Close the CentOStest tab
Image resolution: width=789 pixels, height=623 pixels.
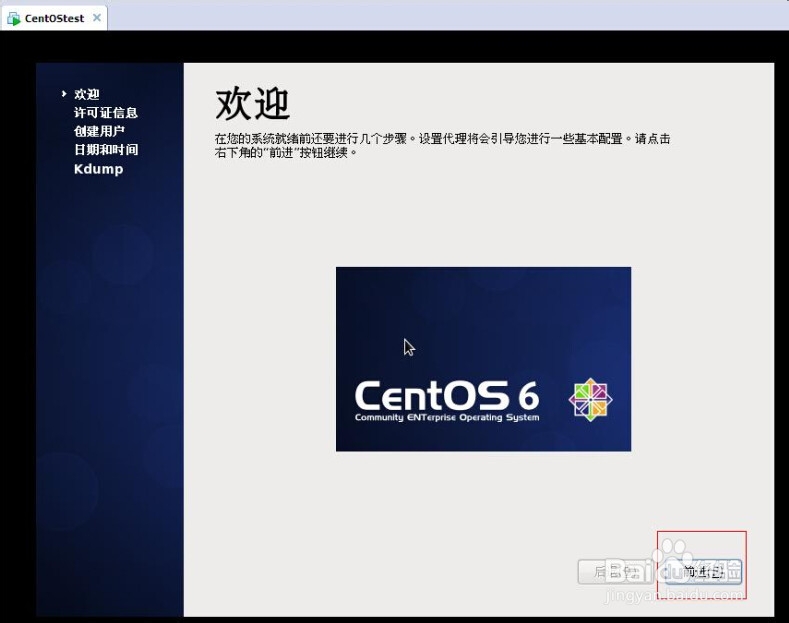point(97,18)
